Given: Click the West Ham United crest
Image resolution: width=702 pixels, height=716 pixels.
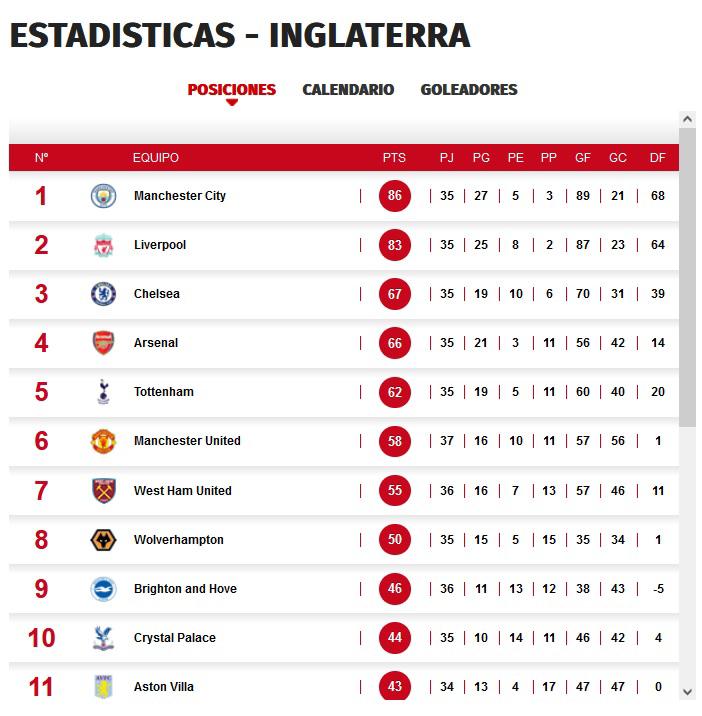Looking at the screenshot, I should [x=103, y=491].
